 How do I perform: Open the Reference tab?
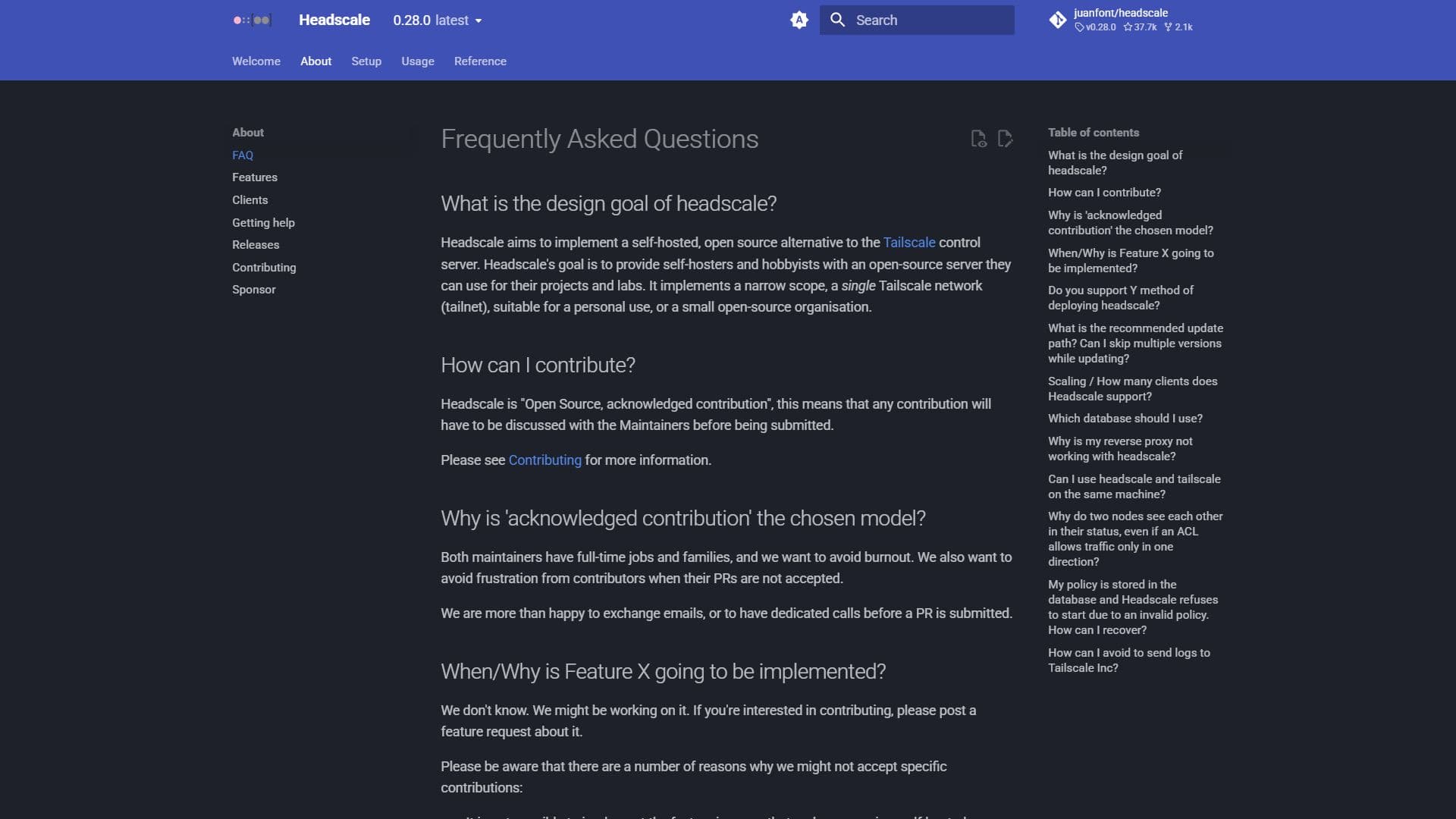[x=480, y=61]
